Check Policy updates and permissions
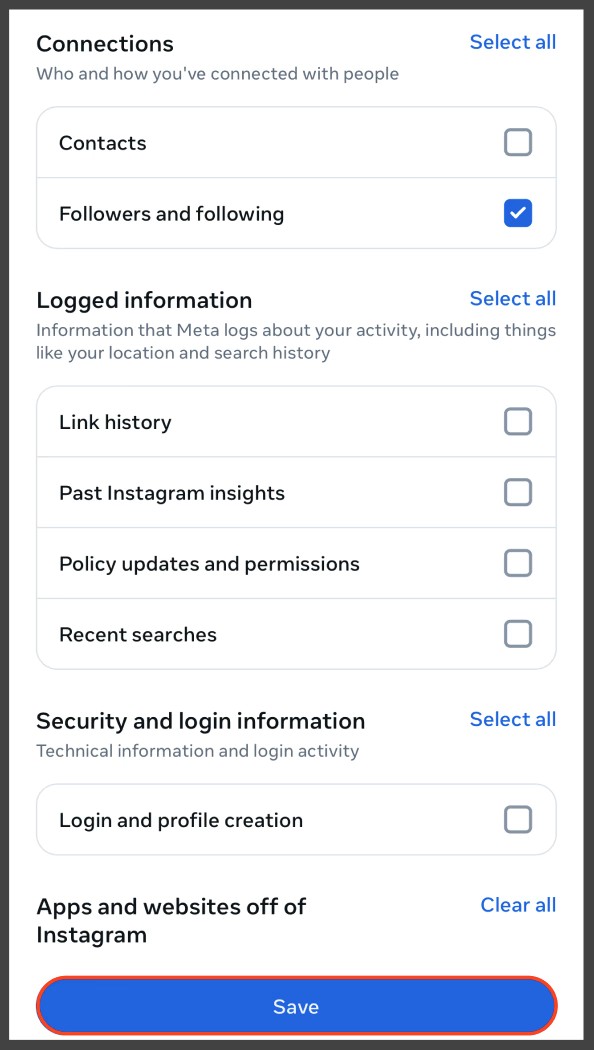 (x=518, y=563)
